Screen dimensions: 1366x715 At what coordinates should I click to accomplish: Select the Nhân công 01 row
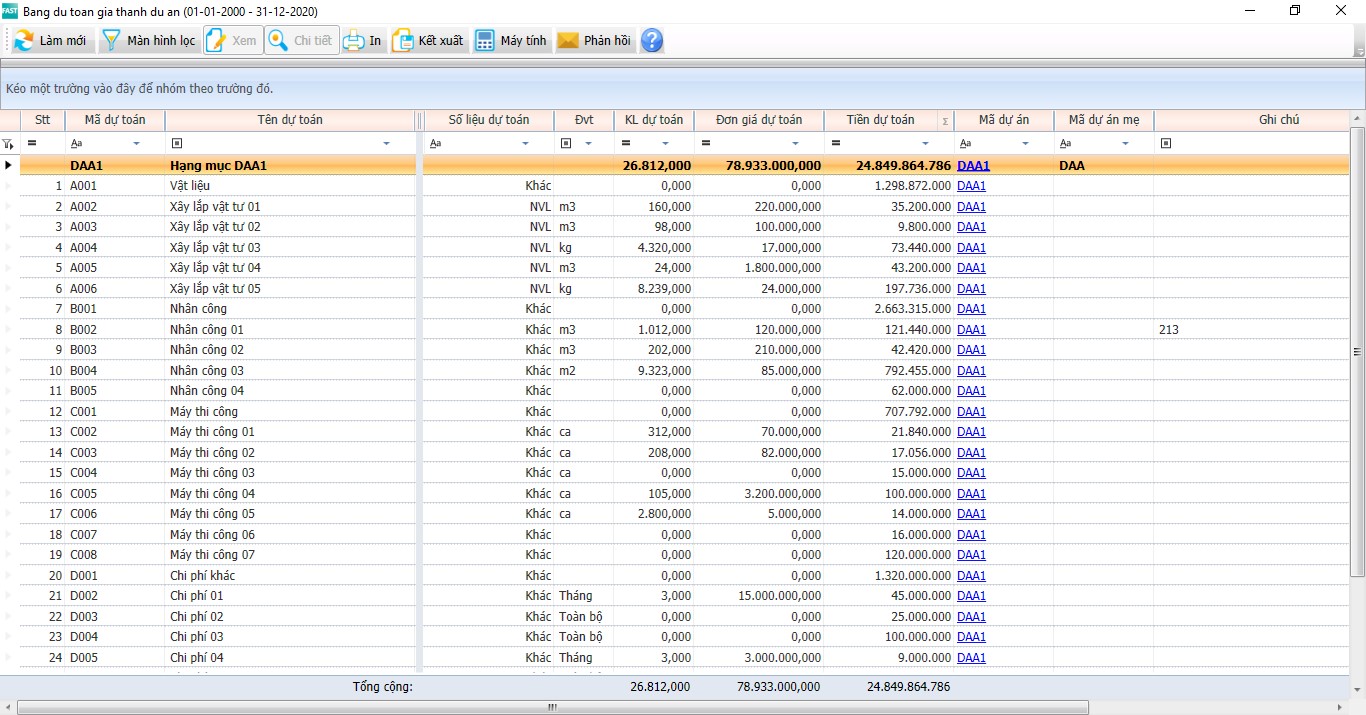[x=205, y=330]
